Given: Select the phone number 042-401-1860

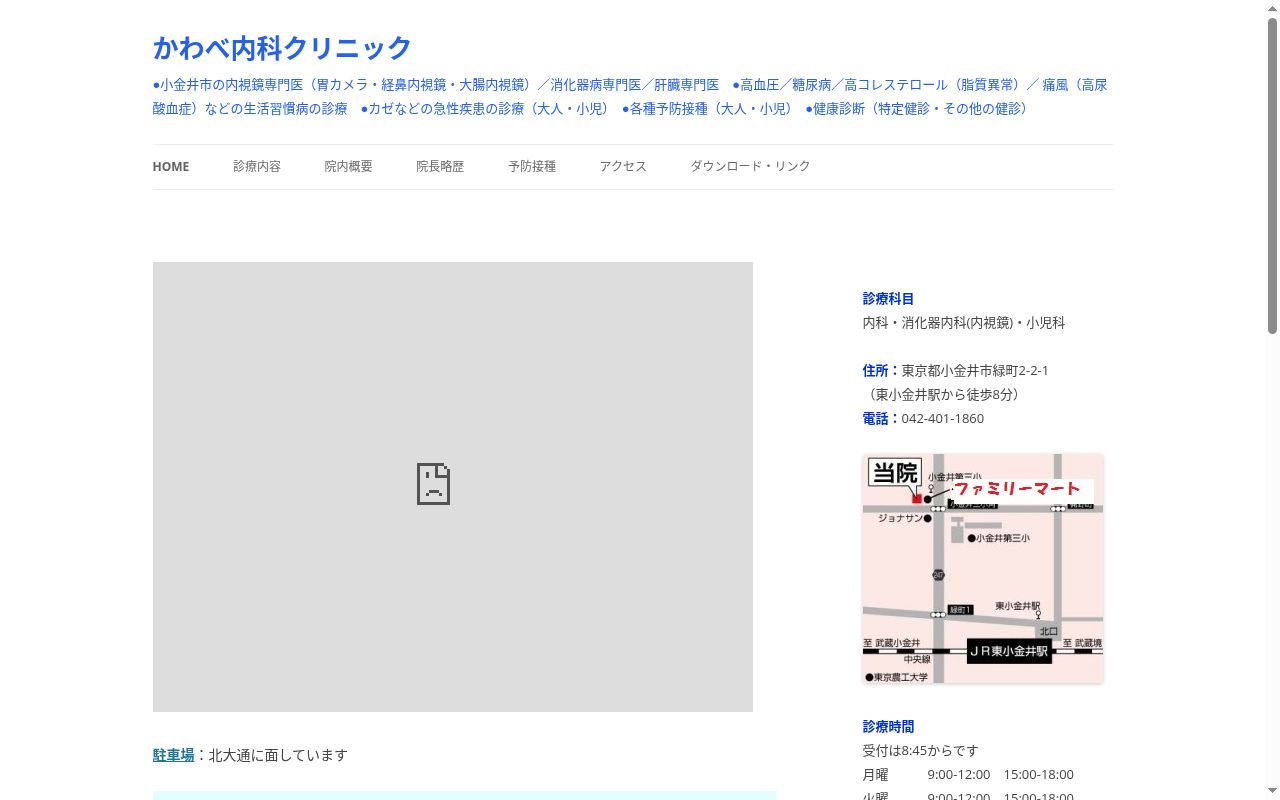Looking at the screenshot, I should tap(943, 419).
